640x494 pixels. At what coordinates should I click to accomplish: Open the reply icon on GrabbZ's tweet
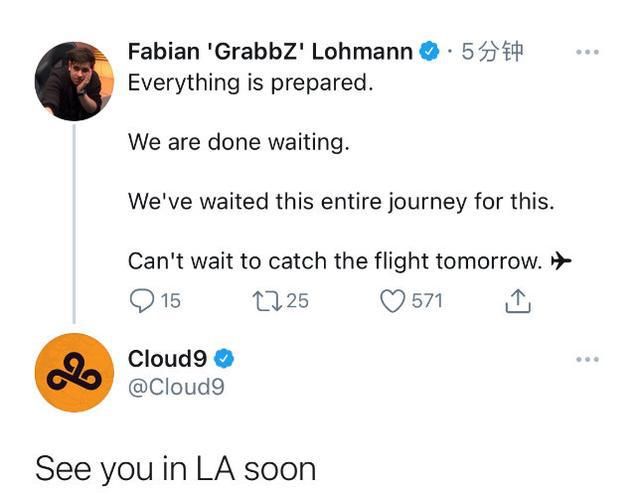pyautogui.click(x=142, y=301)
